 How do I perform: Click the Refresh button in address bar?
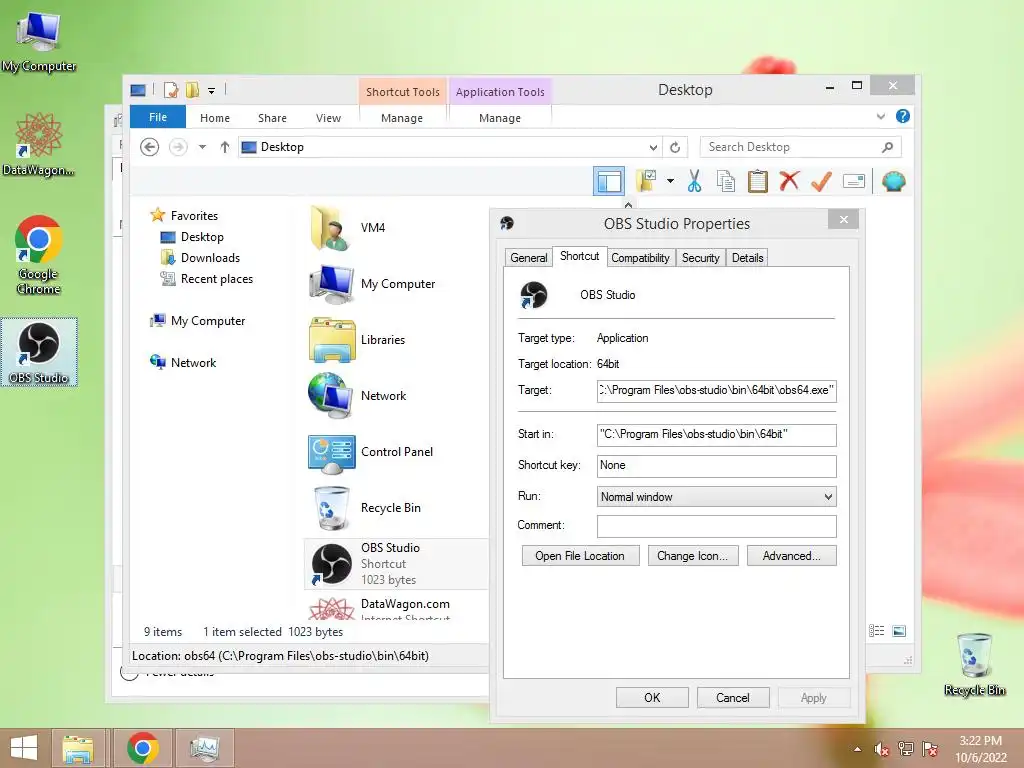click(x=675, y=148)
